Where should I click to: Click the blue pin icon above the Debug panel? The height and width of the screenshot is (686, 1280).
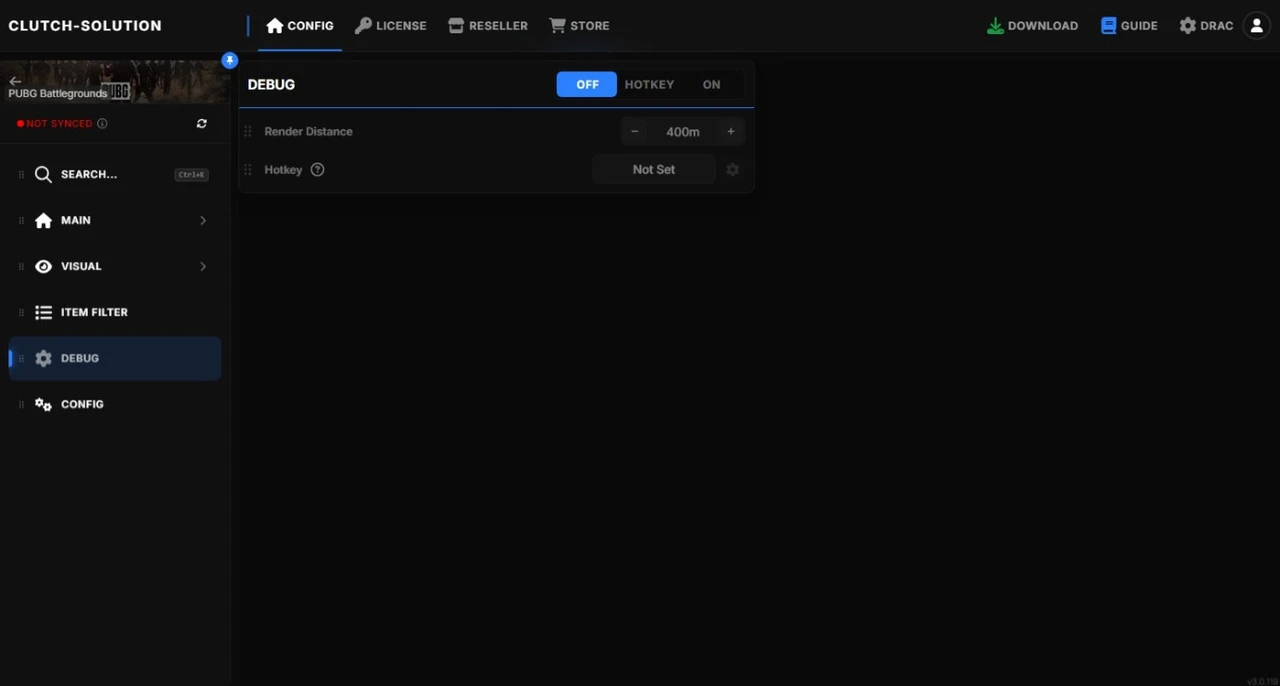(230, 60)
